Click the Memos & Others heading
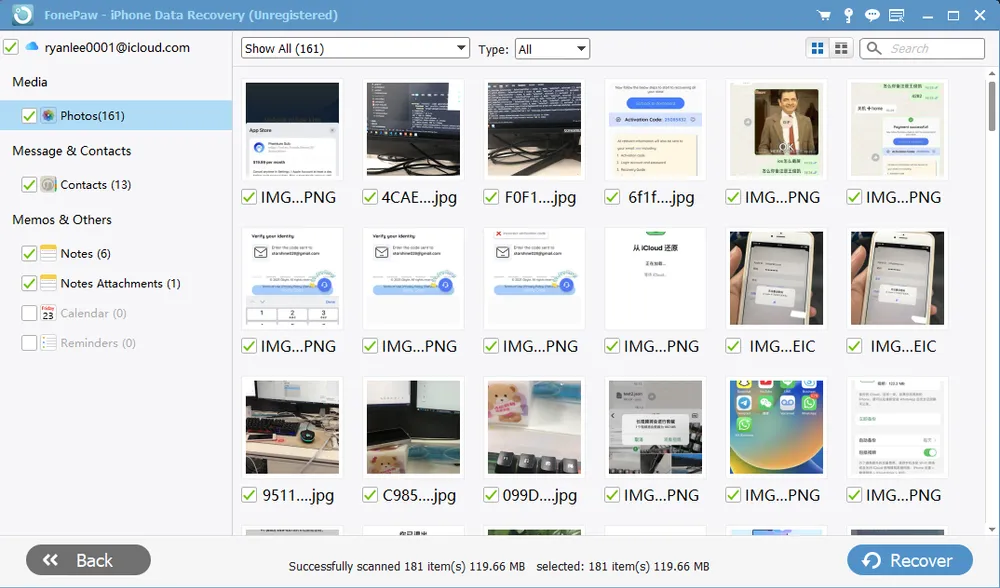Viewport: 1000px width, 588px height. [62, 219]
